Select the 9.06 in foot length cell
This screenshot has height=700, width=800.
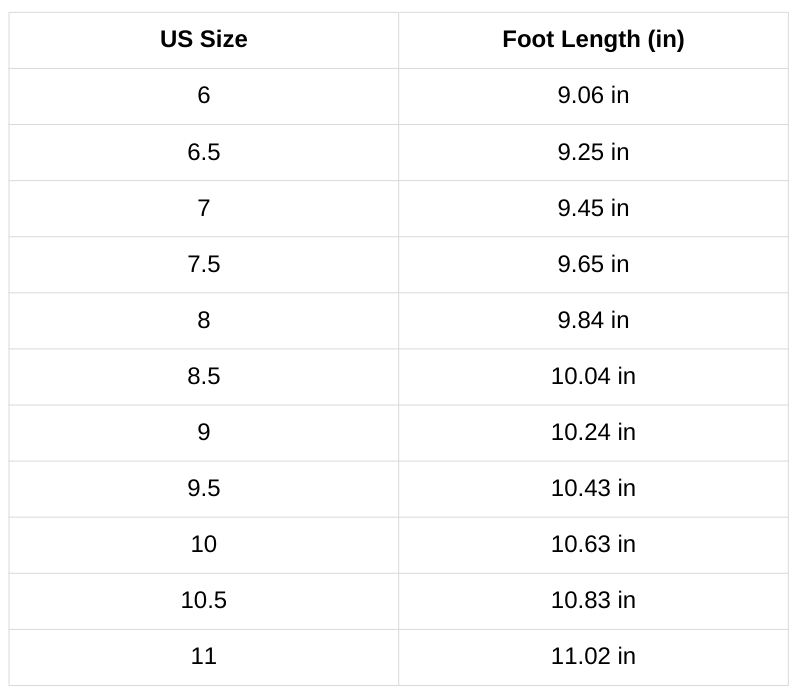pos(593,96)
